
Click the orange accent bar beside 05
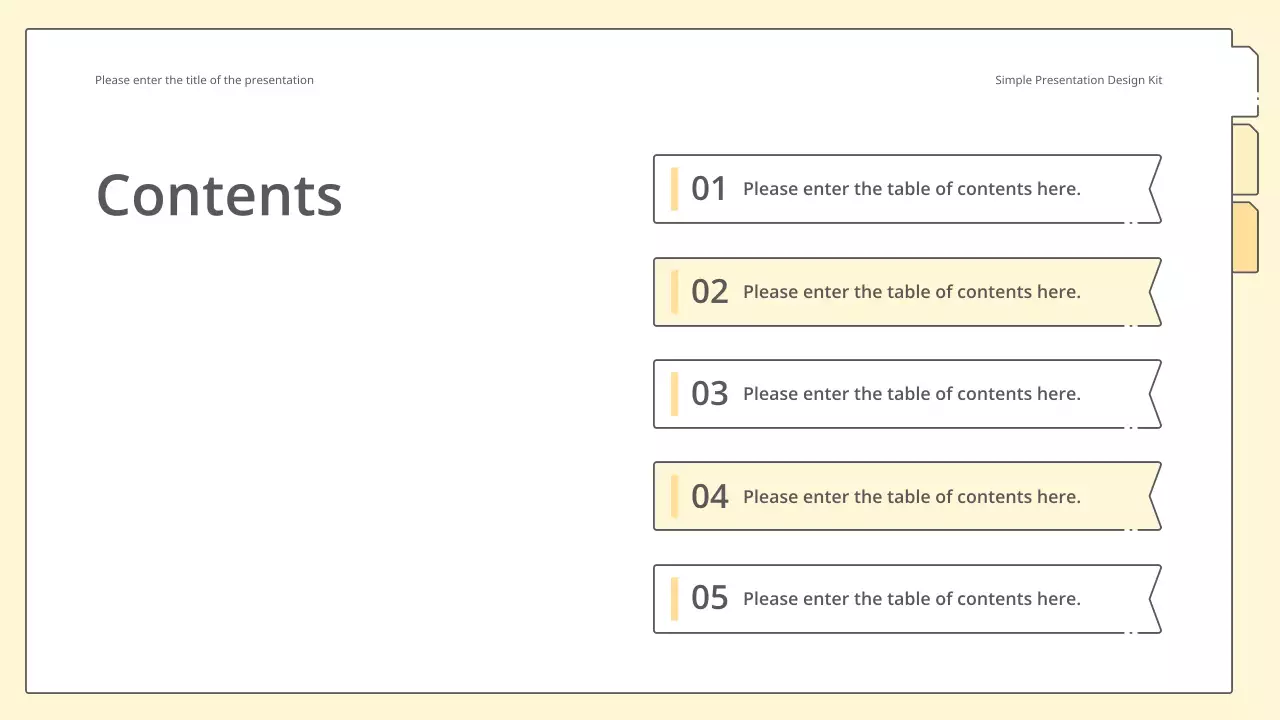(x=675, y=599)
